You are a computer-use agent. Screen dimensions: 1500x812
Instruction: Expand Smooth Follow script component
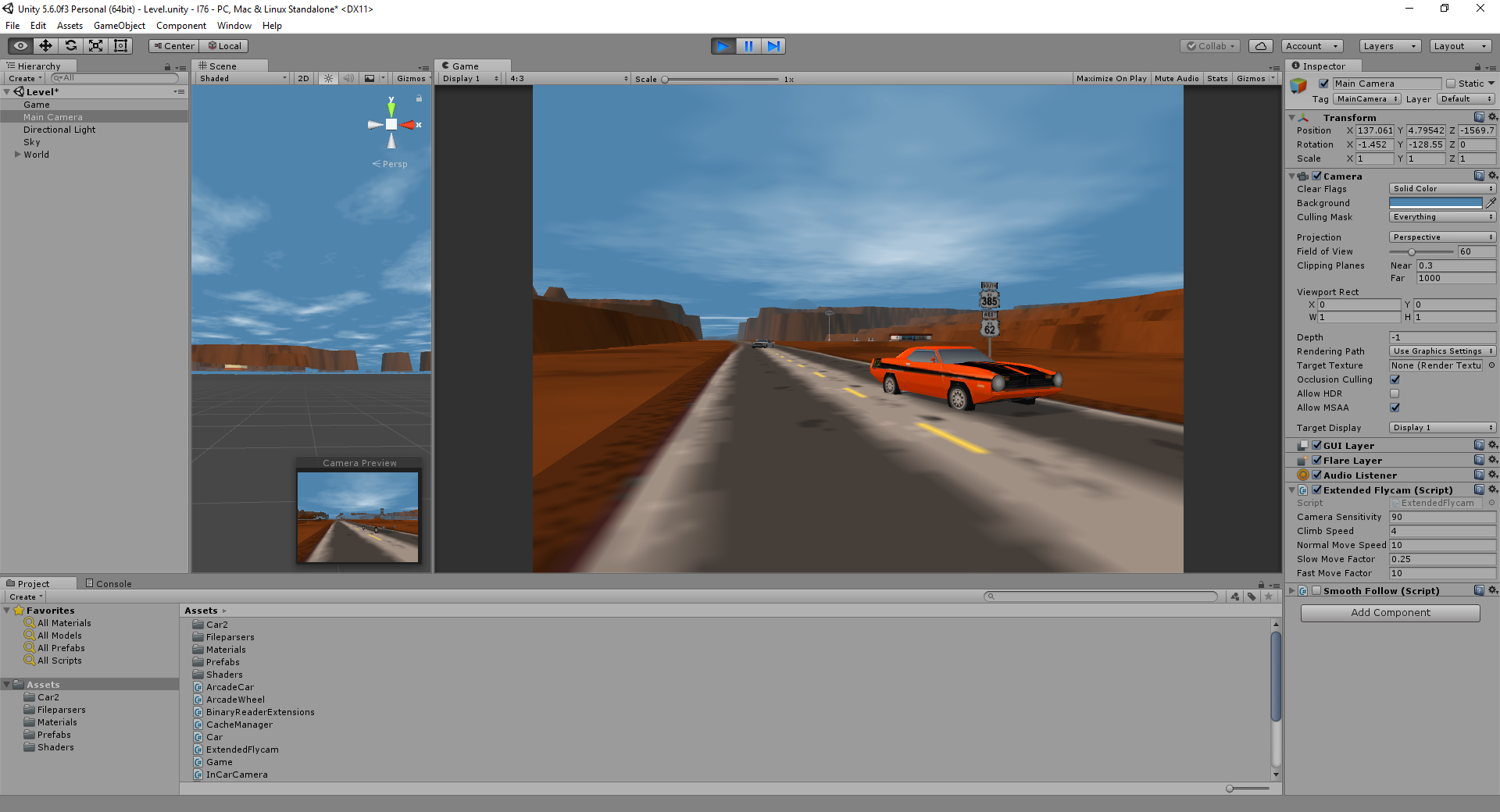1291,590
